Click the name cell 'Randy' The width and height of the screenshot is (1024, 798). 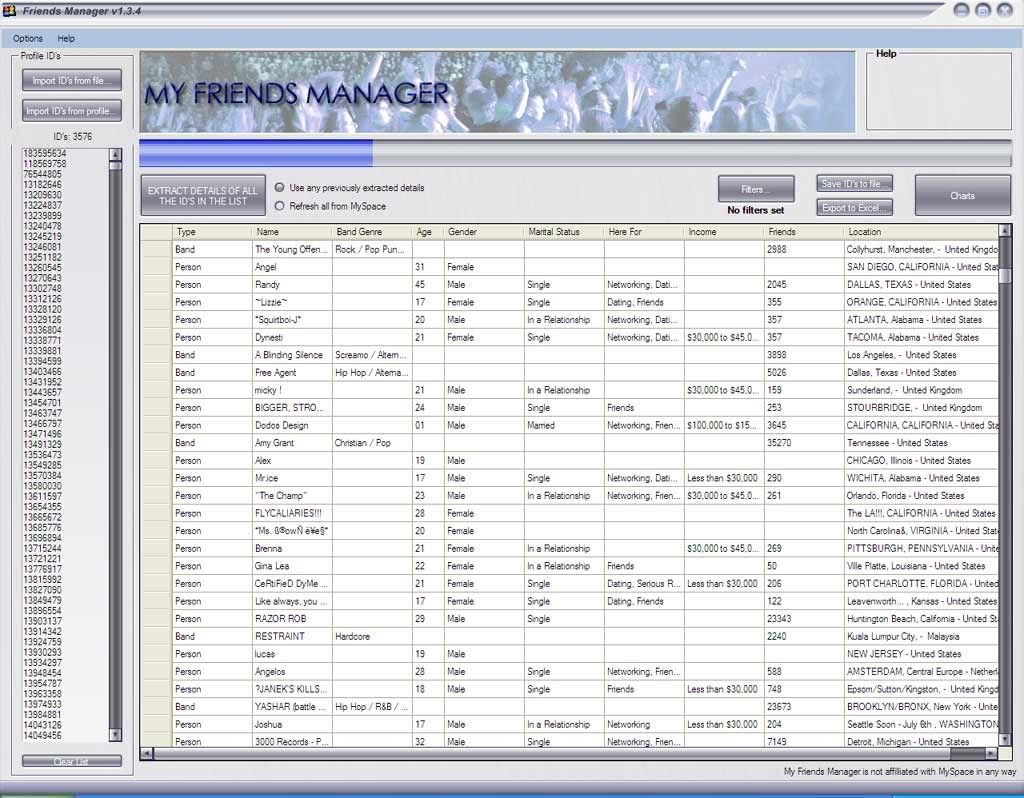[x=291, y=285]
